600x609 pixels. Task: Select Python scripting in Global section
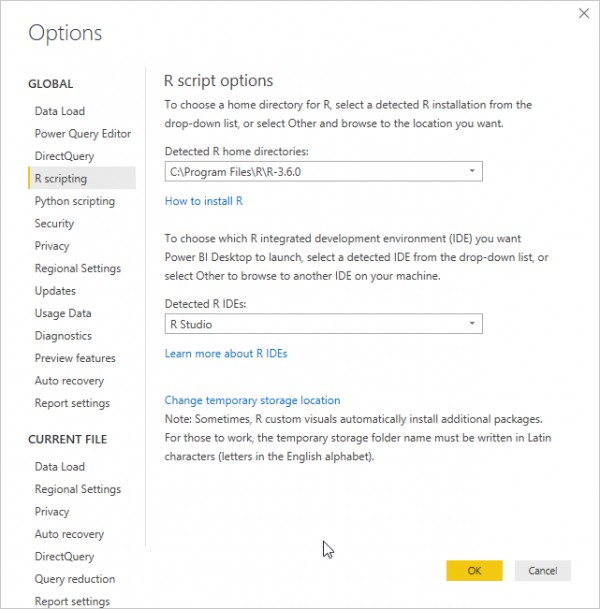point(75,201)
